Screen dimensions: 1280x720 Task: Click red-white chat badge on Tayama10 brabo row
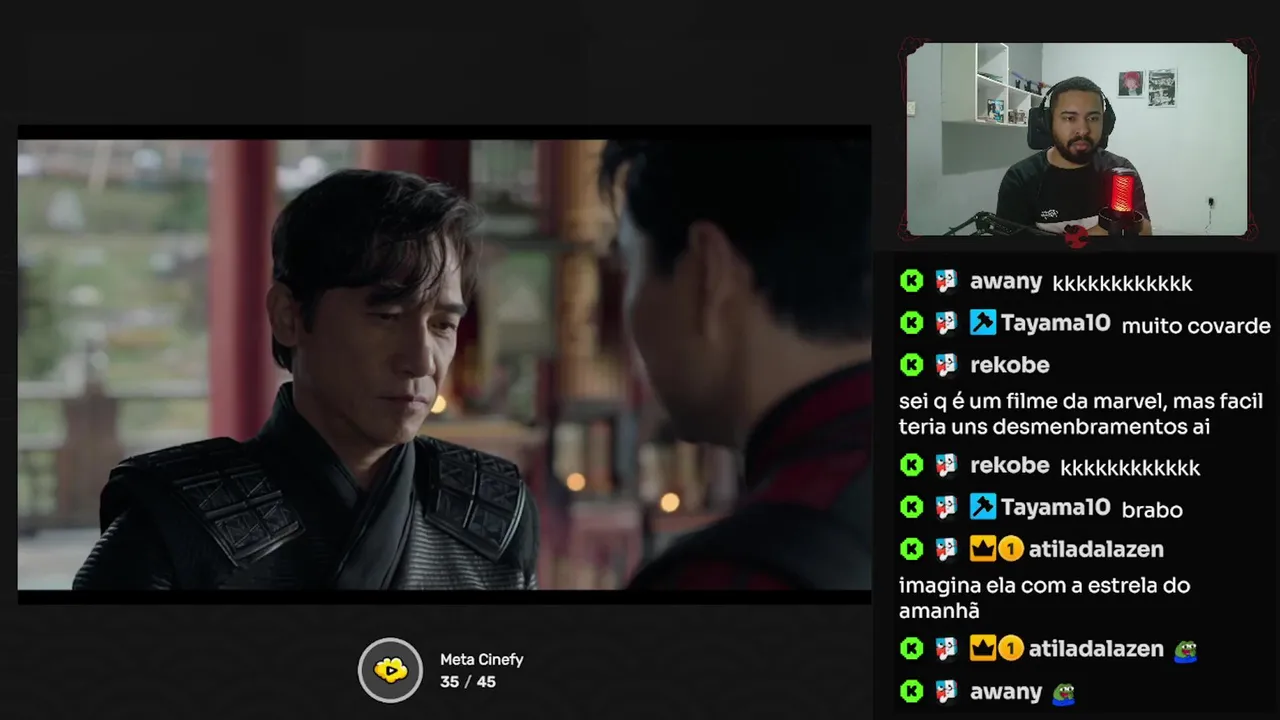[x=946, y=507]
